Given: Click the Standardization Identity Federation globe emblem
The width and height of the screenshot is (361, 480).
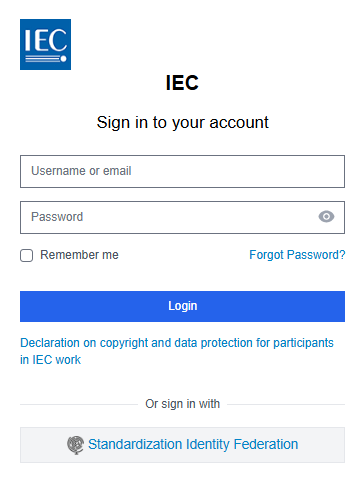Looking at the screenshot, I should point(75,445).
